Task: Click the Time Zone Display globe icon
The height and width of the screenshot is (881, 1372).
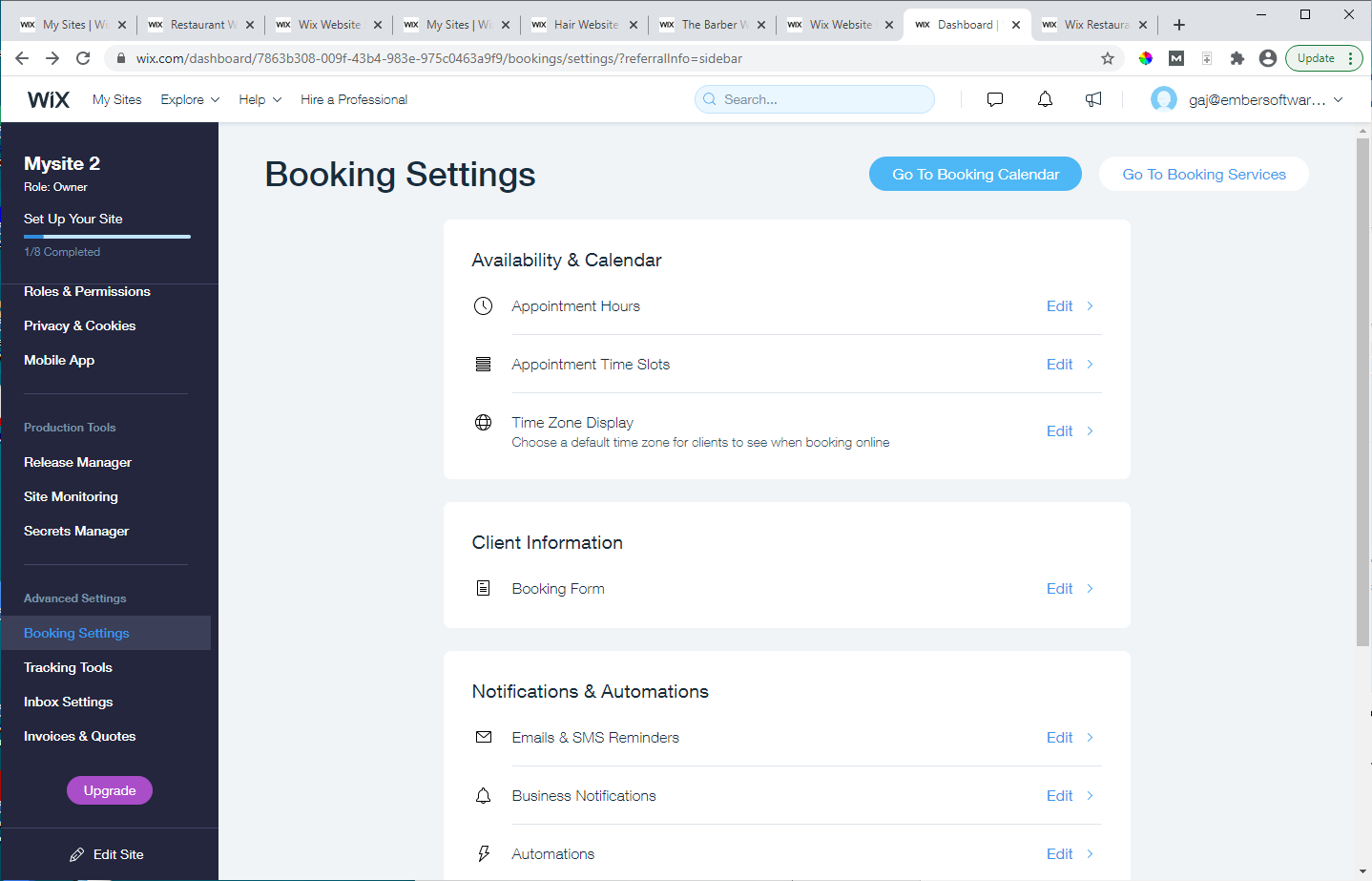Action: click(x=484, y=422)
